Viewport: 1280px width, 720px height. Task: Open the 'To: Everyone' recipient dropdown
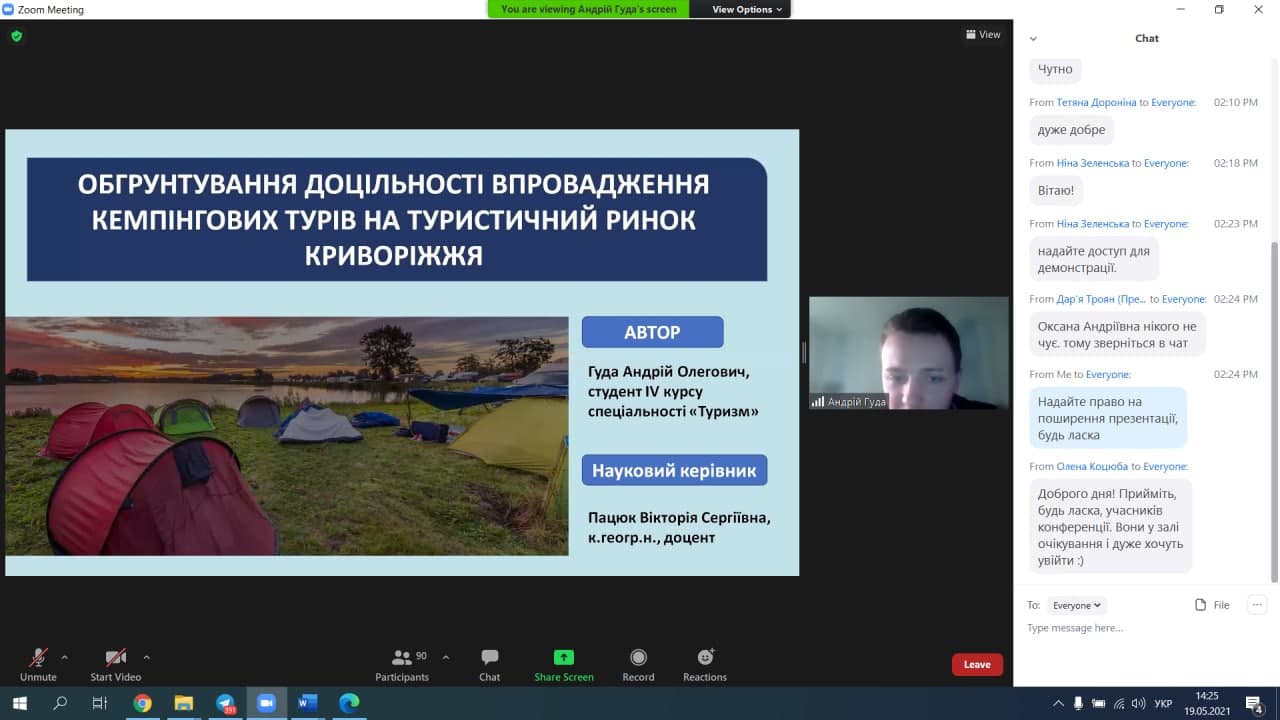pyautogui.click(x=1077, y=605)
